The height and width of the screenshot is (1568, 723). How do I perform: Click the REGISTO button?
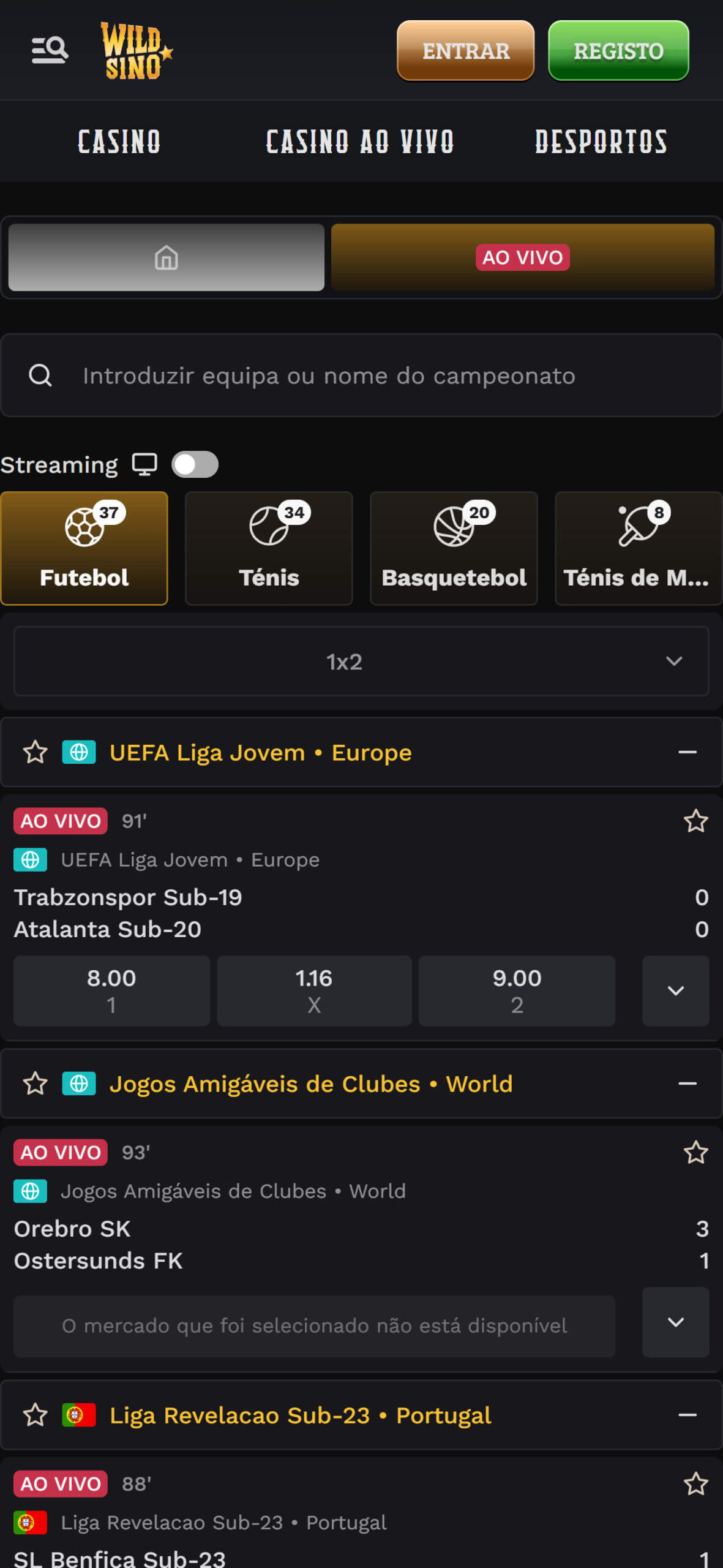click(618, 51)
